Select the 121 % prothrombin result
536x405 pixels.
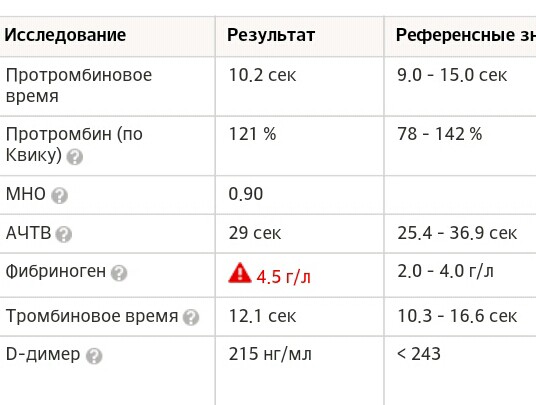252,134
